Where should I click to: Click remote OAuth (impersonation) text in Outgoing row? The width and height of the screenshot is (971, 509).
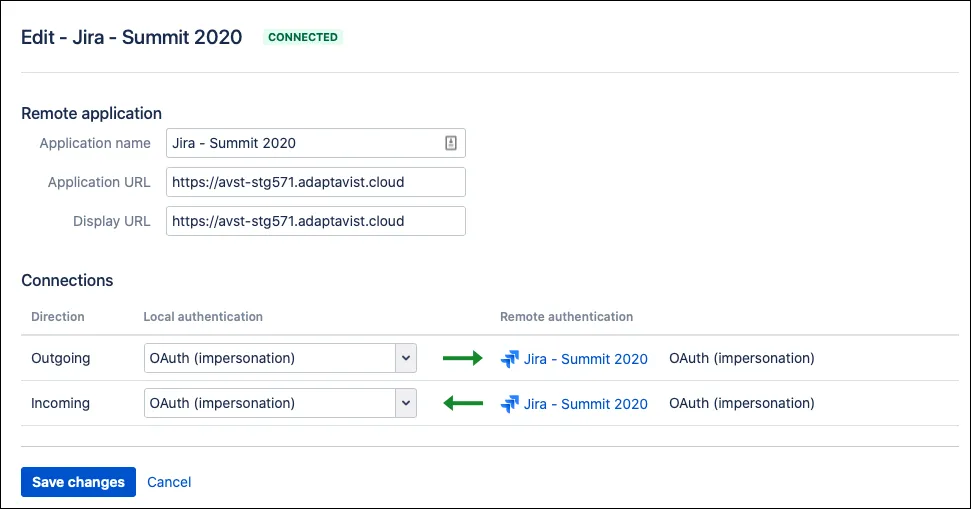pos(742,358)
